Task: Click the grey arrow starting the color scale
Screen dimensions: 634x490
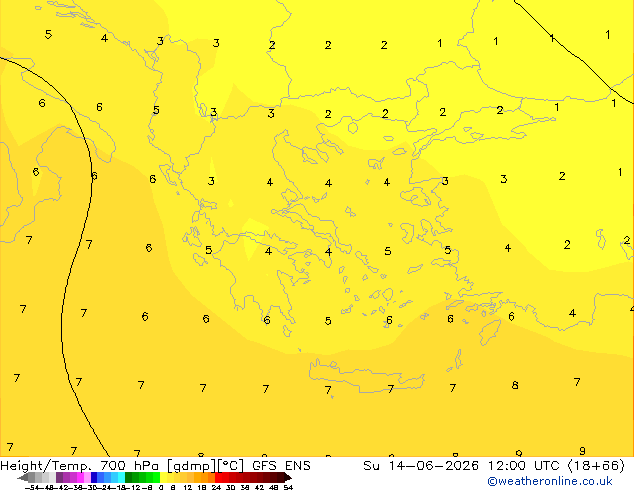Action: [23, 477]
